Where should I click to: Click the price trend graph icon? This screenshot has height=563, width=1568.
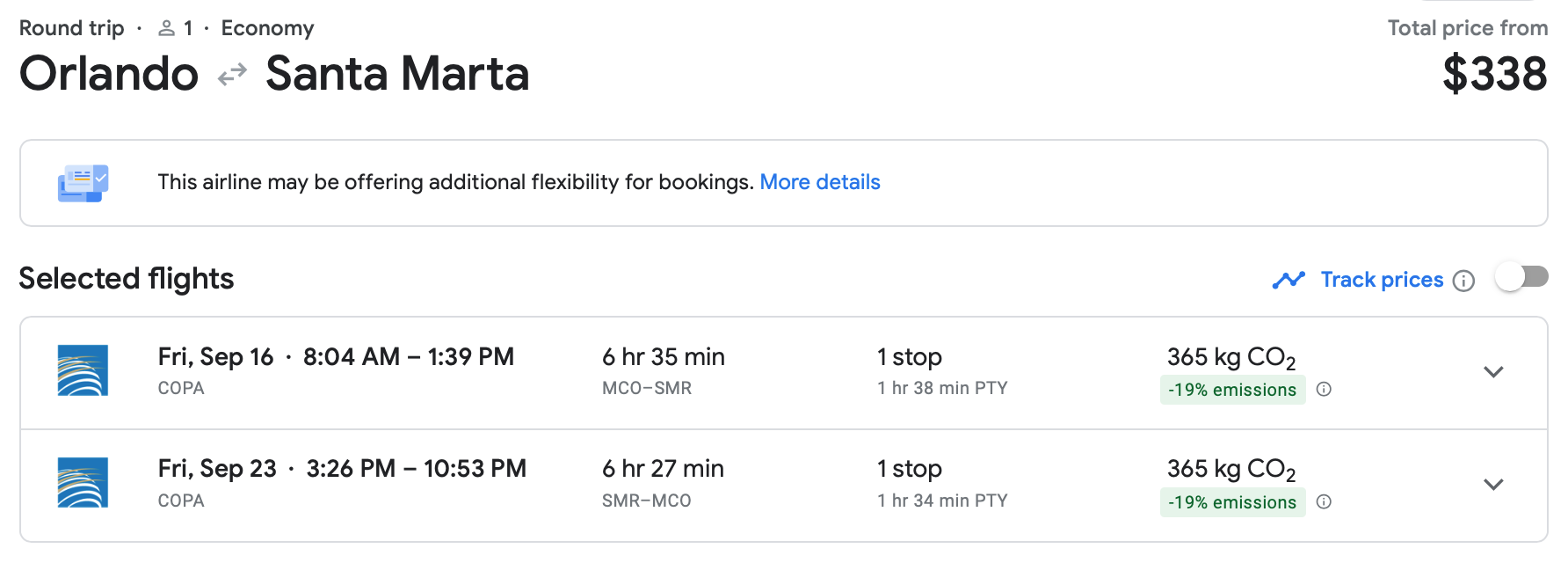tap(1289, 280)
